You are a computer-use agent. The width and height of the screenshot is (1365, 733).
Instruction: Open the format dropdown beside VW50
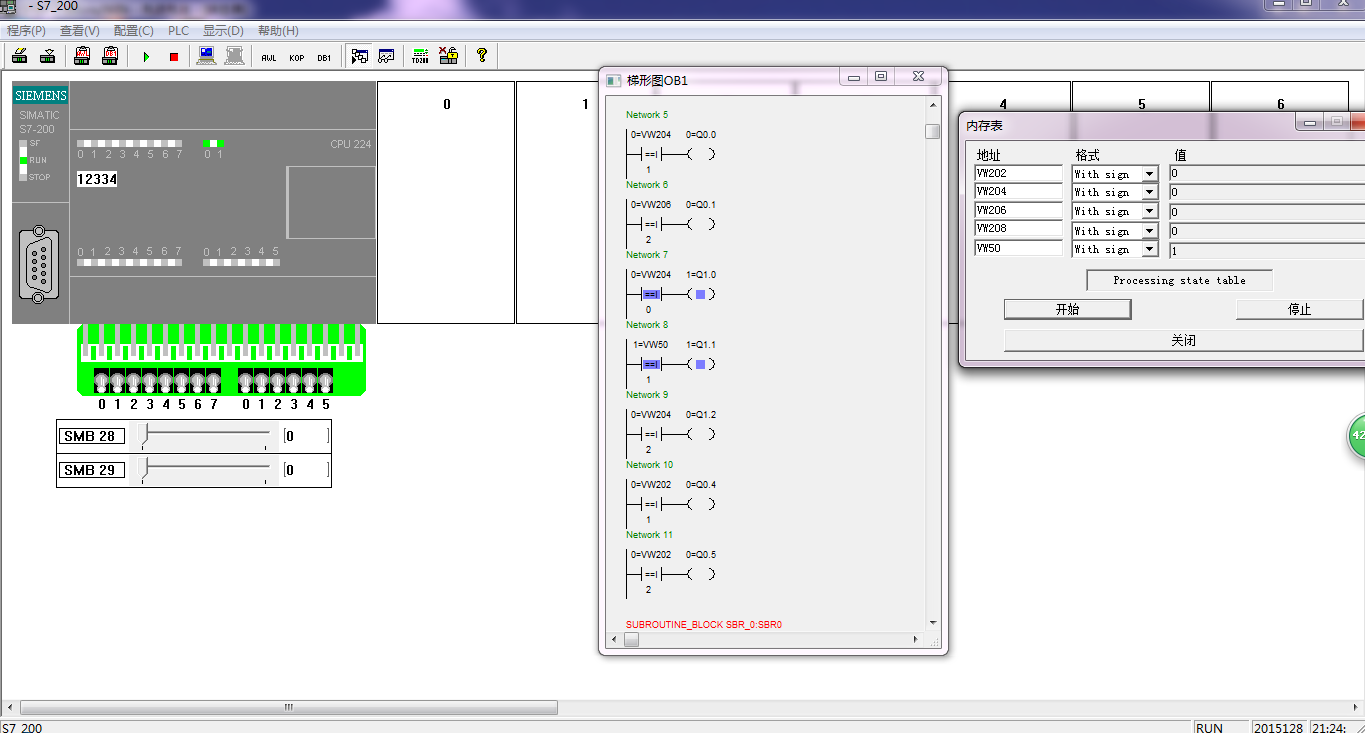point(1149,249)
